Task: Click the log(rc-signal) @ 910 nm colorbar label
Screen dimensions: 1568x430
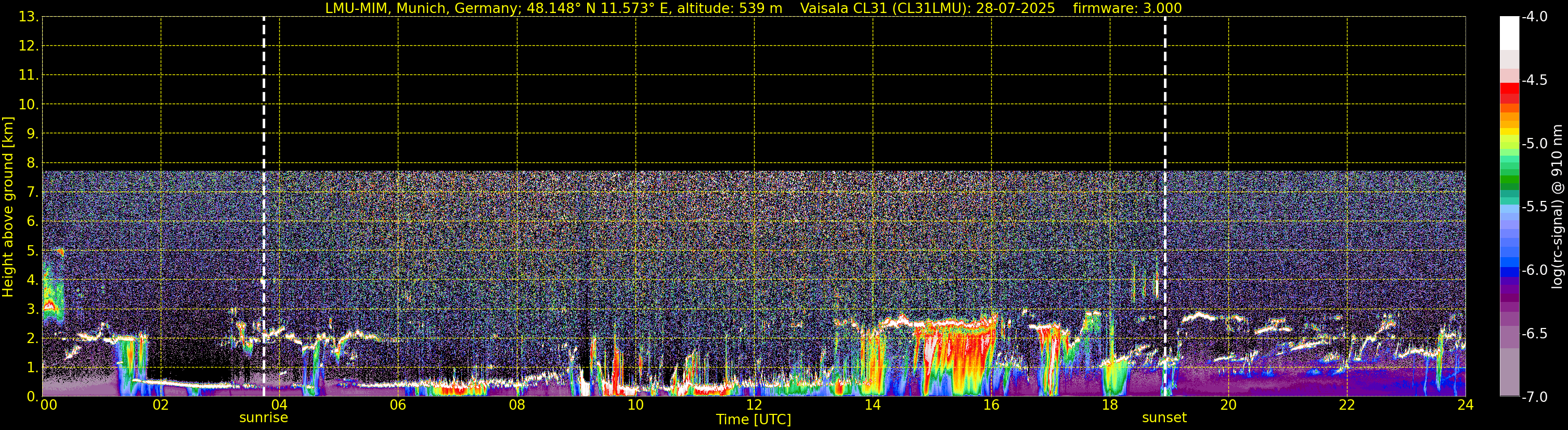Action: [x=1557, y=207]
